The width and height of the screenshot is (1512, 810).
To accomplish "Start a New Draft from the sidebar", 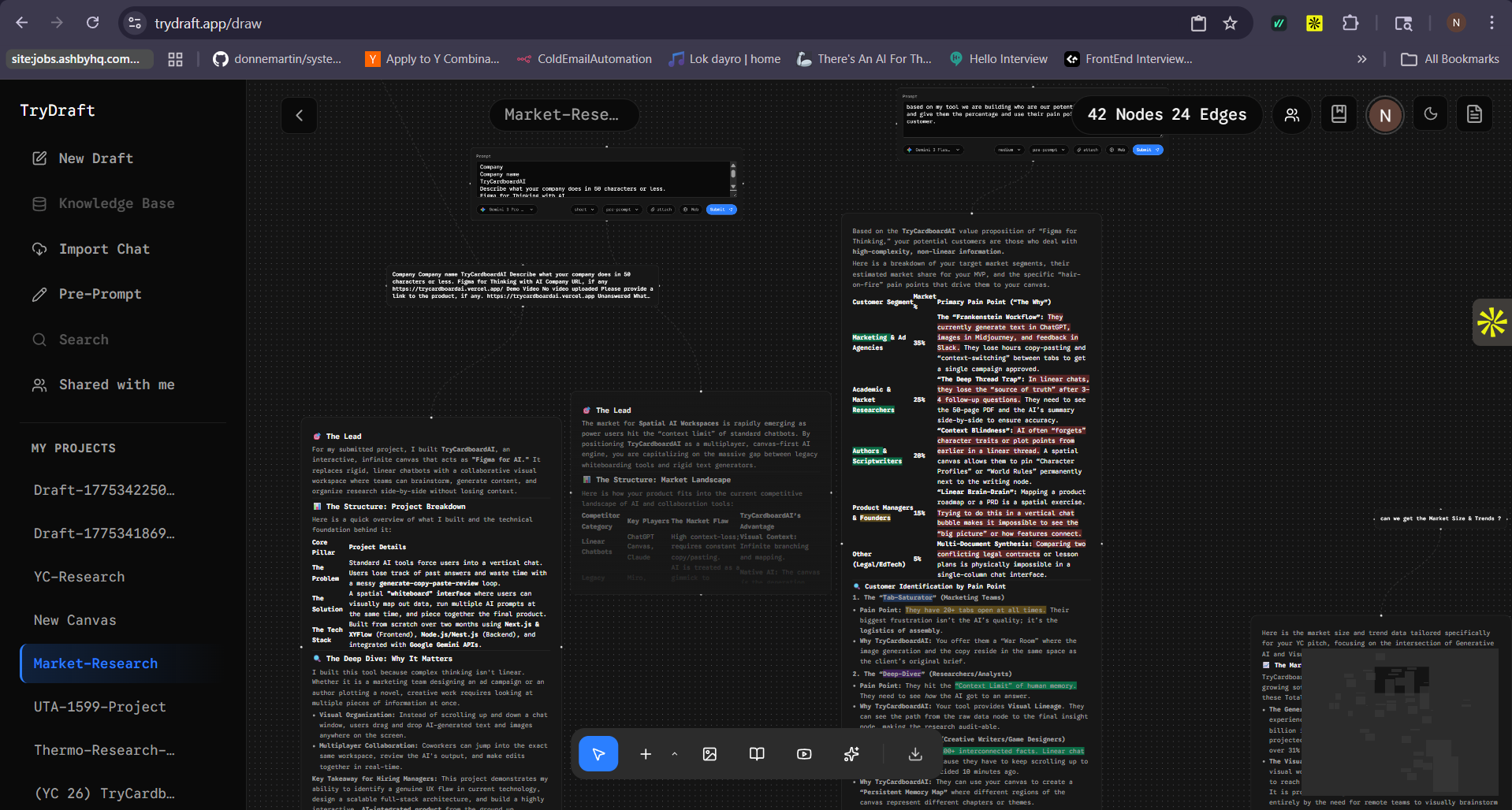I will point(95,158).
